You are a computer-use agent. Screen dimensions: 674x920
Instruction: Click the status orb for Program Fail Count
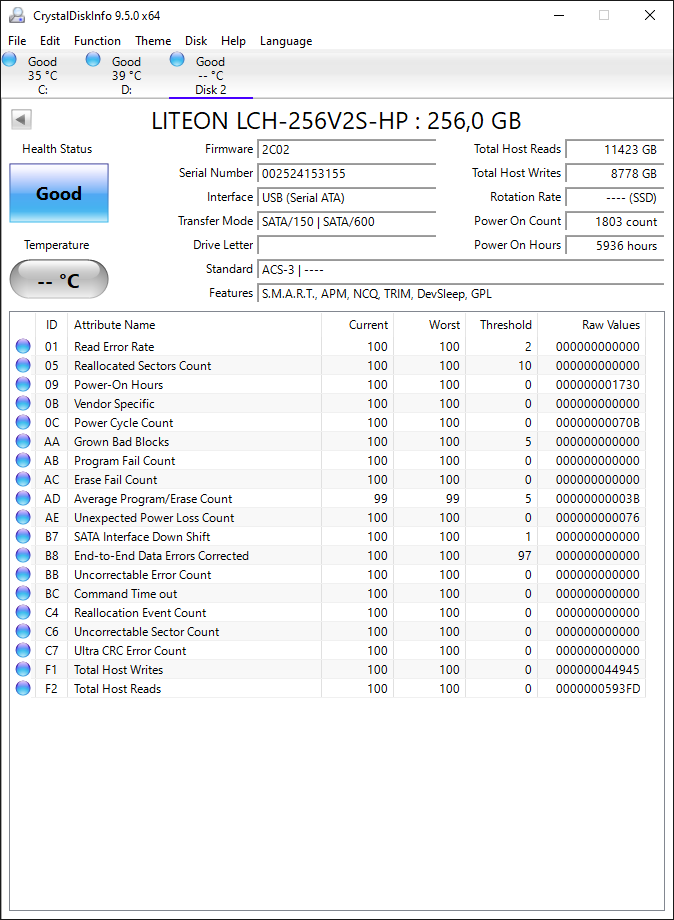tap(23, 460)
